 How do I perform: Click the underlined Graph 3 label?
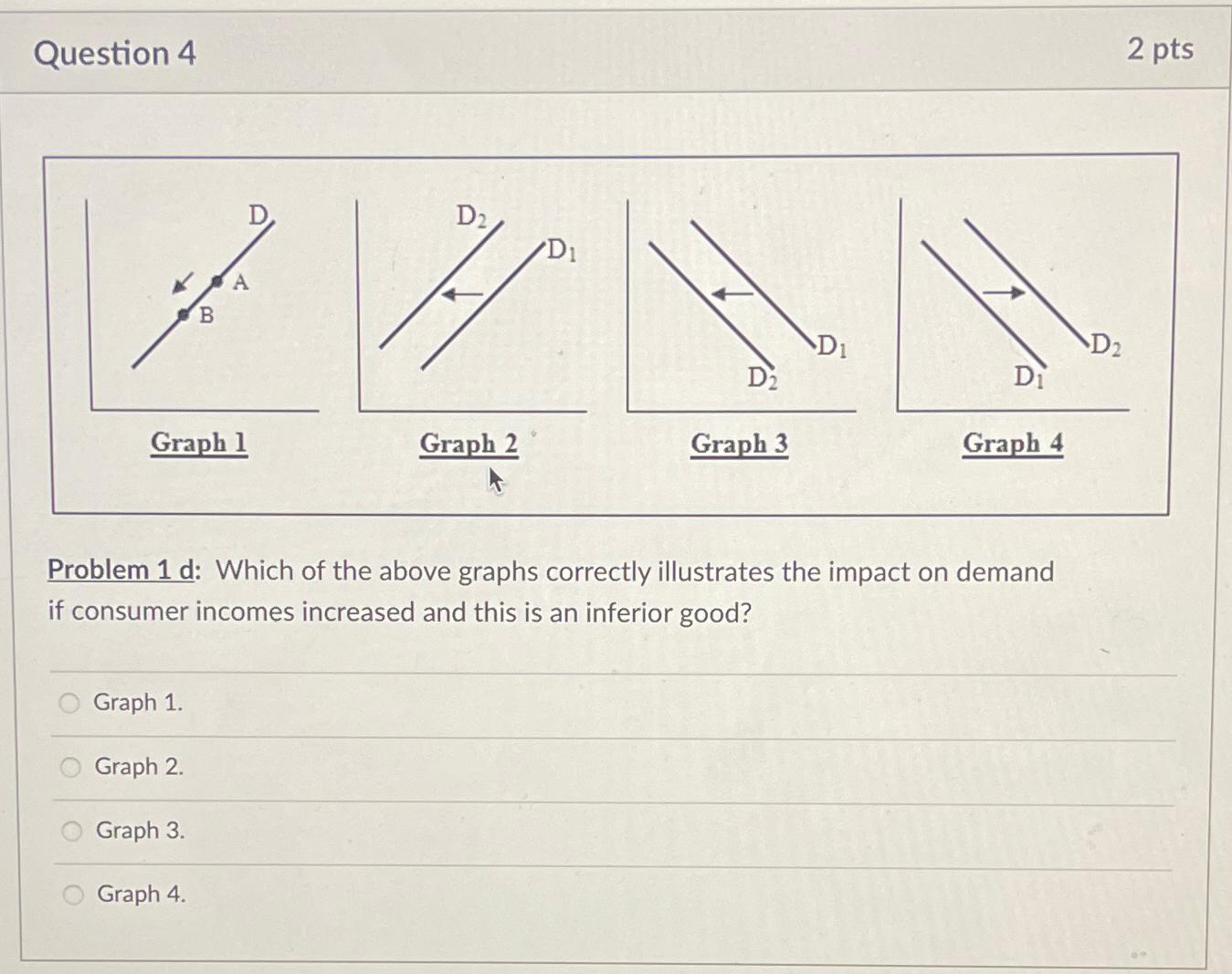pos(740,445)
